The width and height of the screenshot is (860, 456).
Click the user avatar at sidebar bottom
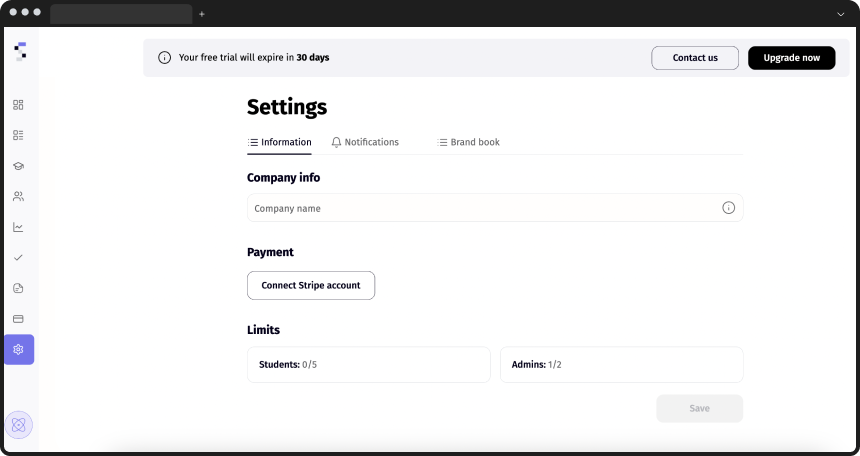pos(18,425)
